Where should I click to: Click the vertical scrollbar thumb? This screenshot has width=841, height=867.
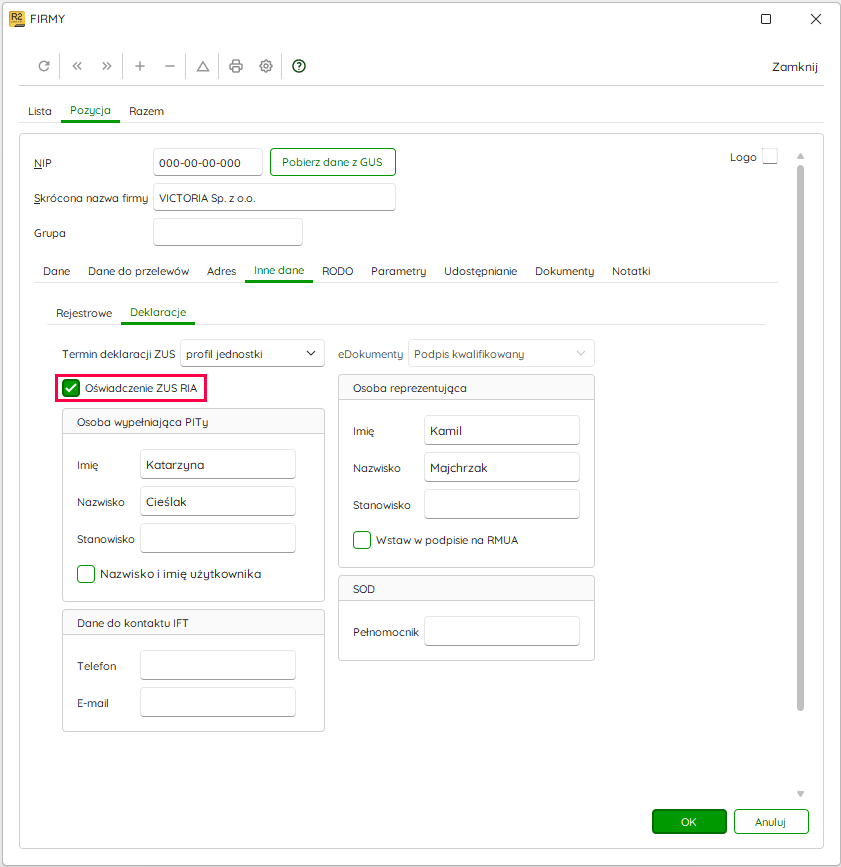pos(800,437)
